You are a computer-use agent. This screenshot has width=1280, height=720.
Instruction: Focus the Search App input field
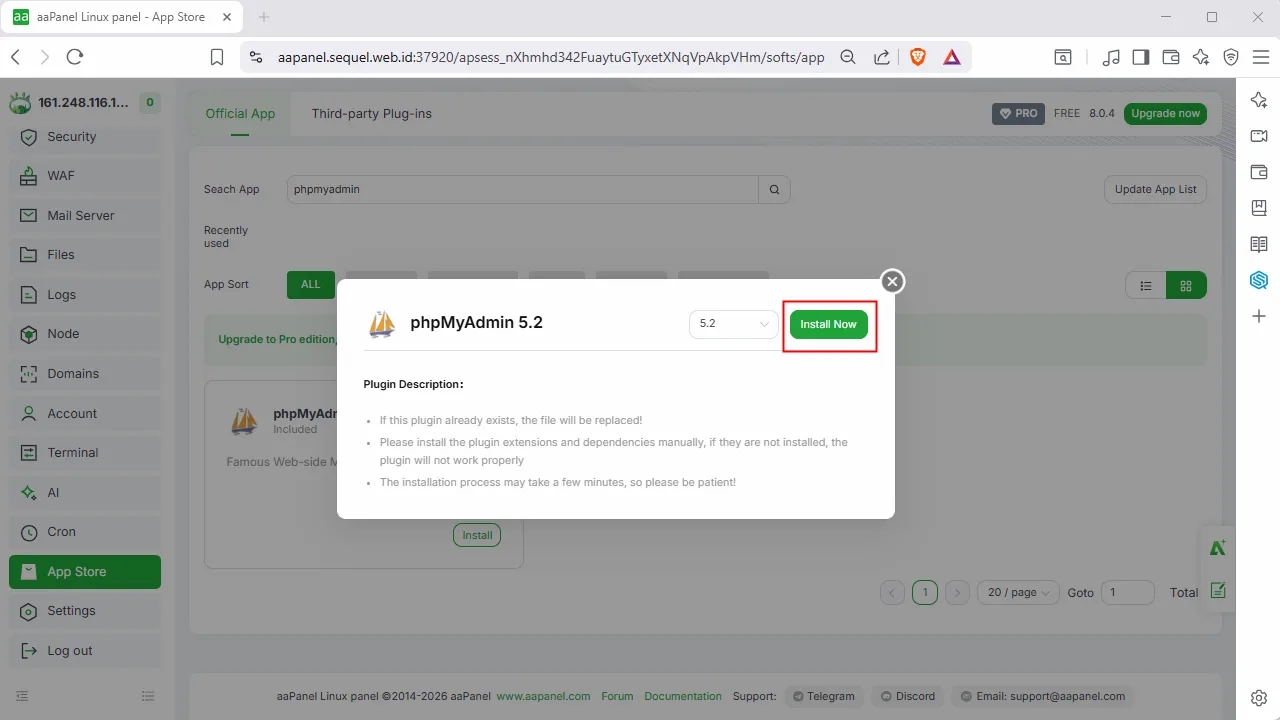click(x=522, y=189)
